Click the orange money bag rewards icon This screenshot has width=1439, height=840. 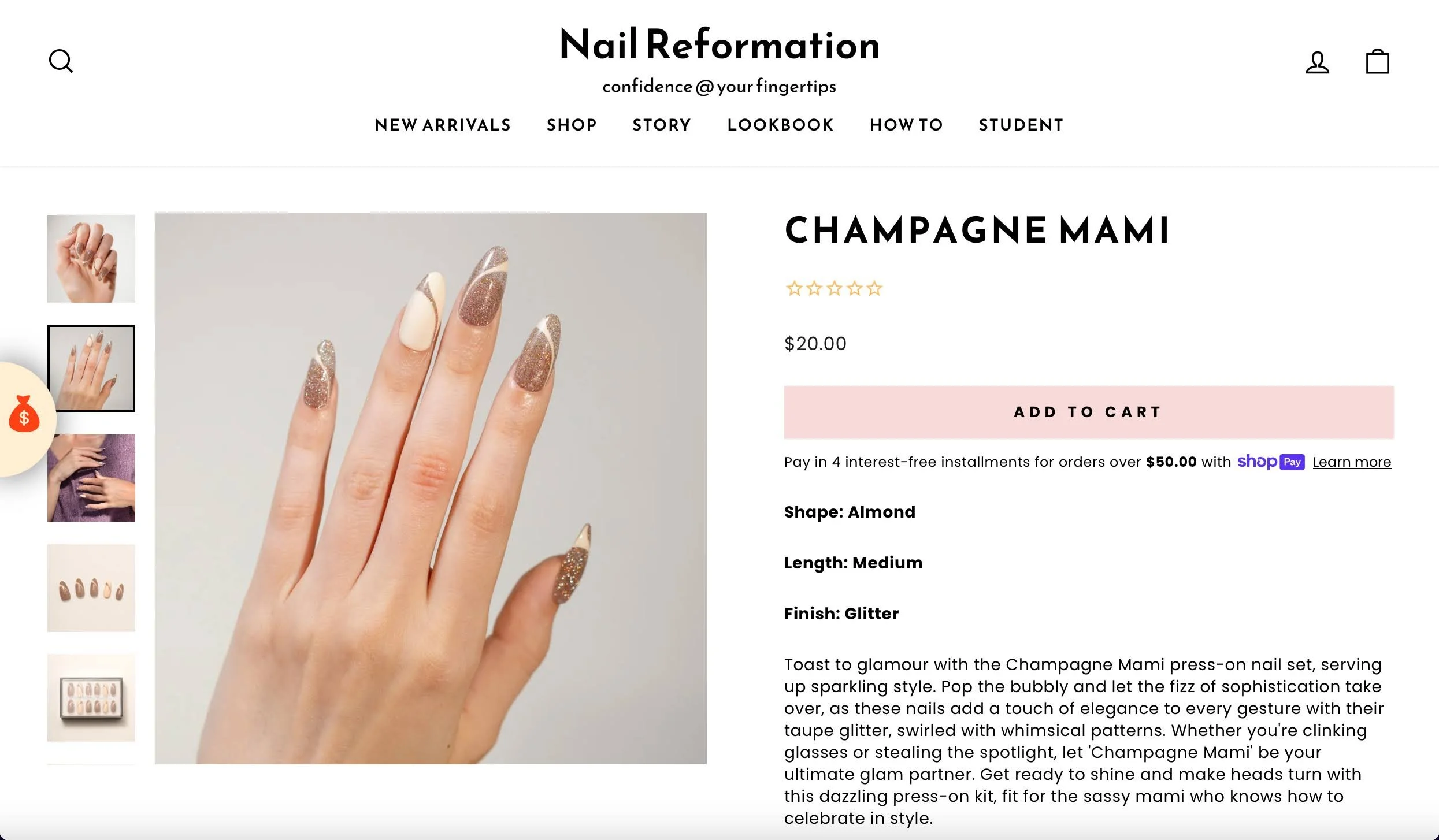point(24,414)
